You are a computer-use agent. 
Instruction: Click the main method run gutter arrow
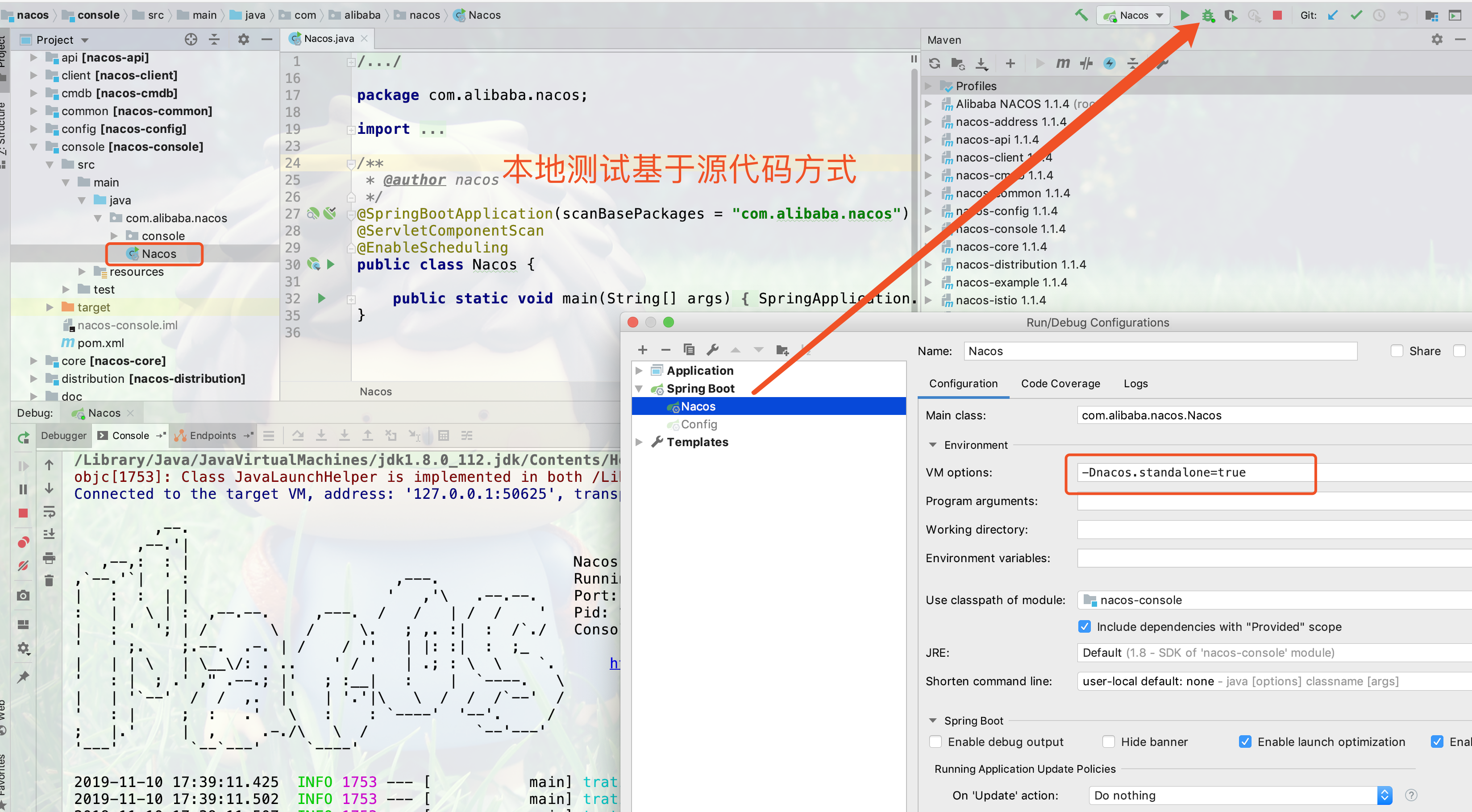(321, 298)
